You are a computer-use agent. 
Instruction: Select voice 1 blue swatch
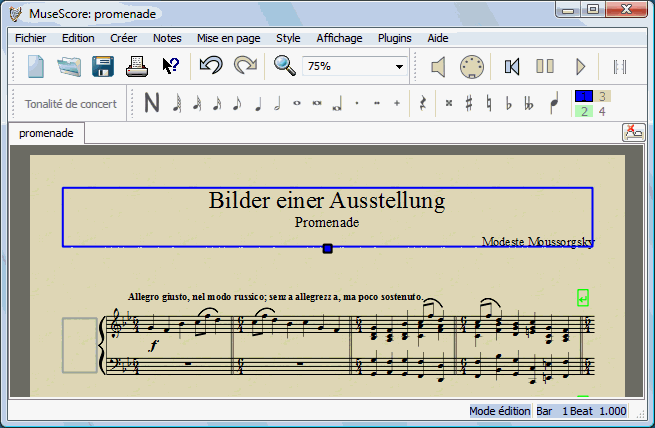coord(584,96)
